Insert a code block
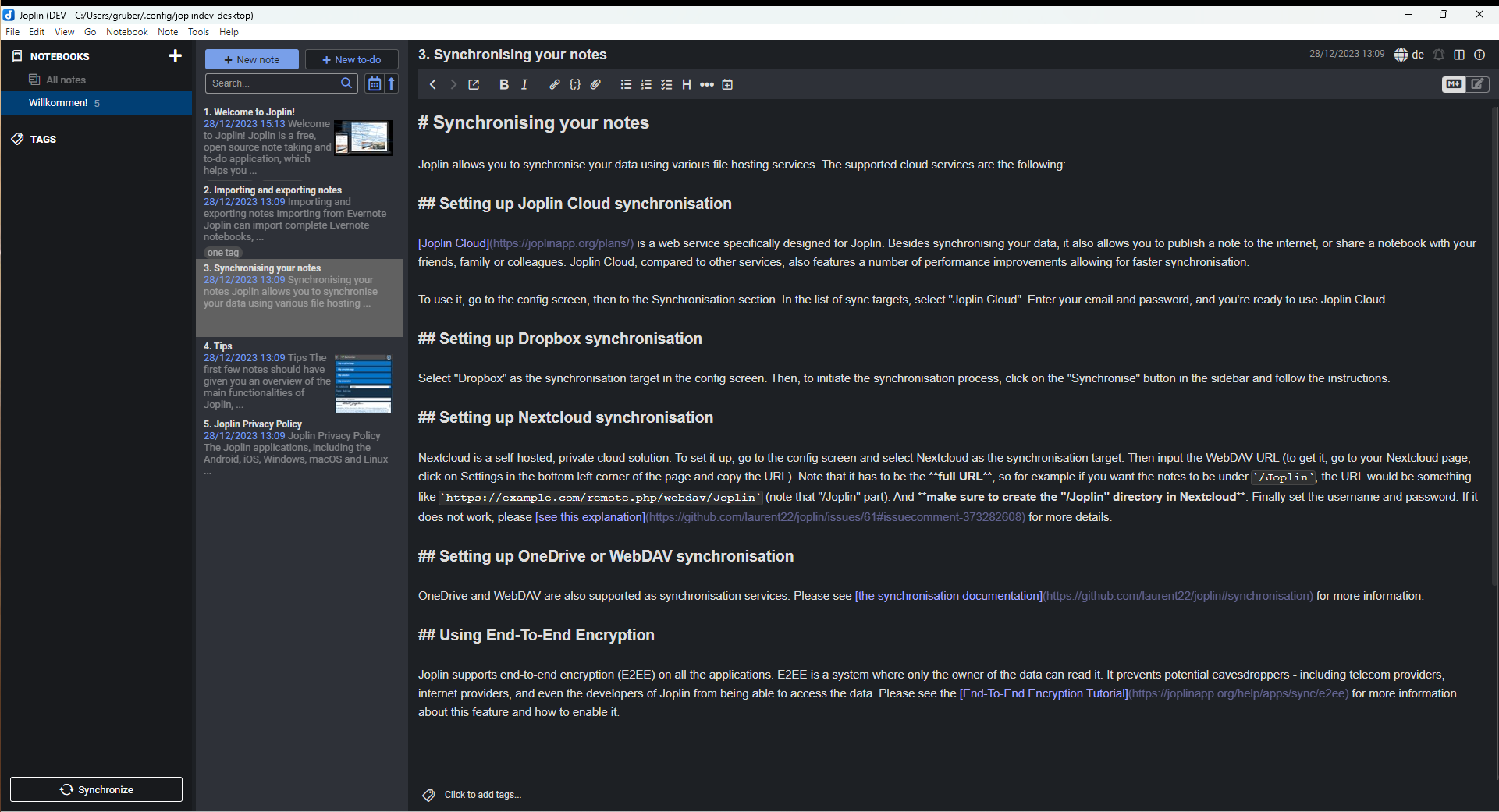Screen dimensions: 1499x812 [x=575, y=84]
